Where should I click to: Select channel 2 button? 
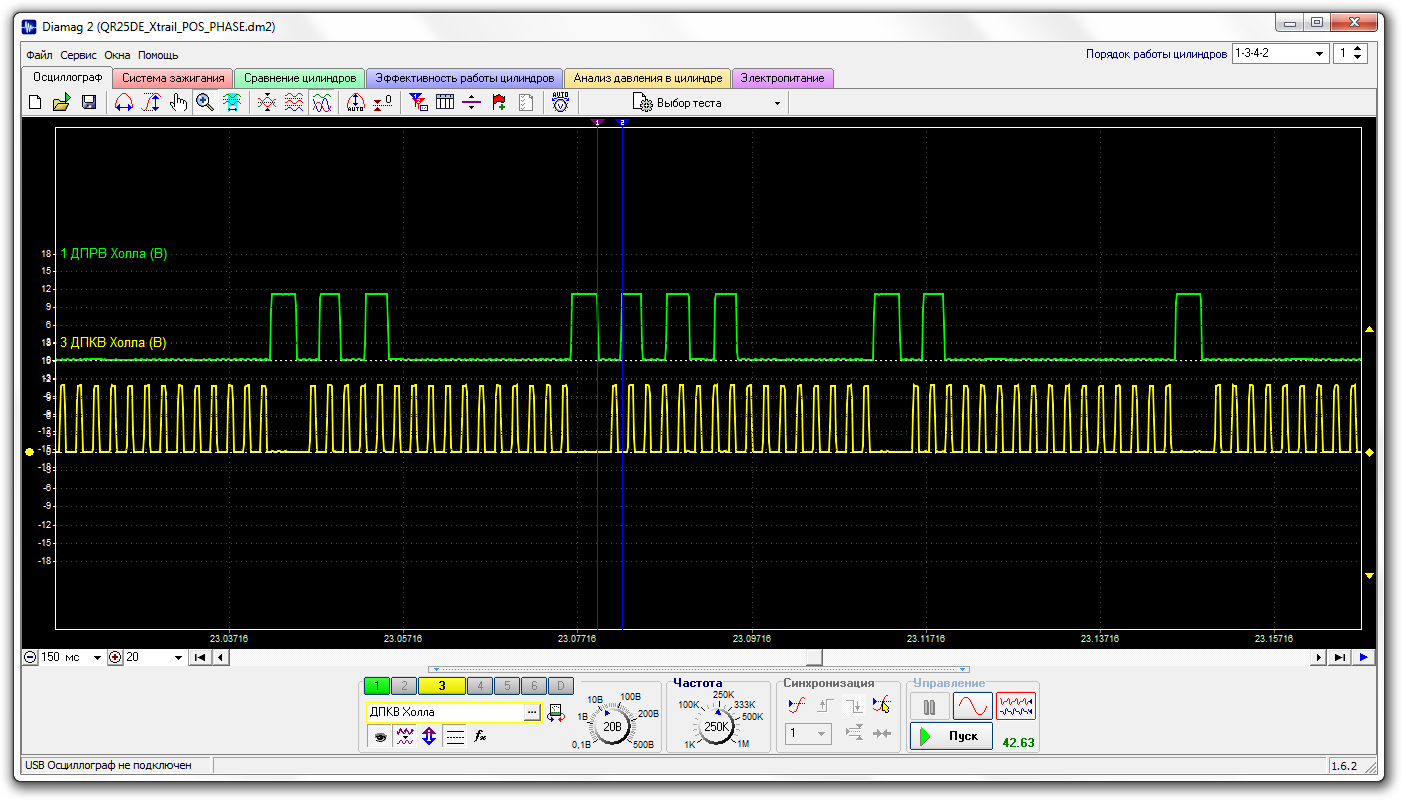pyautogui.click(x=404, y=686)
